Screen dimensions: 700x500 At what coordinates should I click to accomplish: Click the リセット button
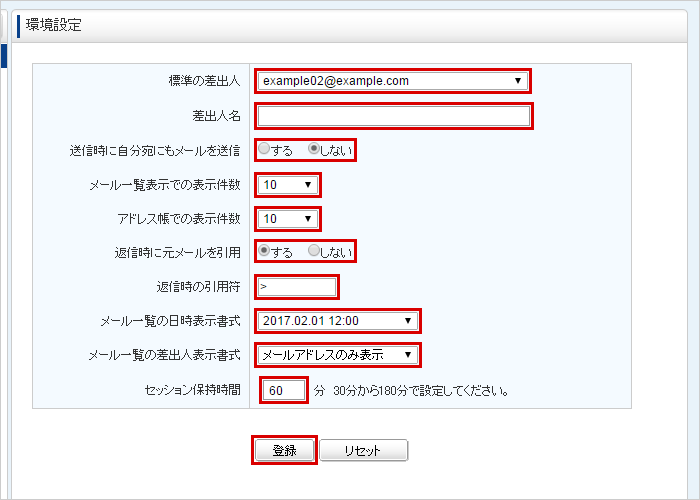pyautogui.click(x=363, y=450)
